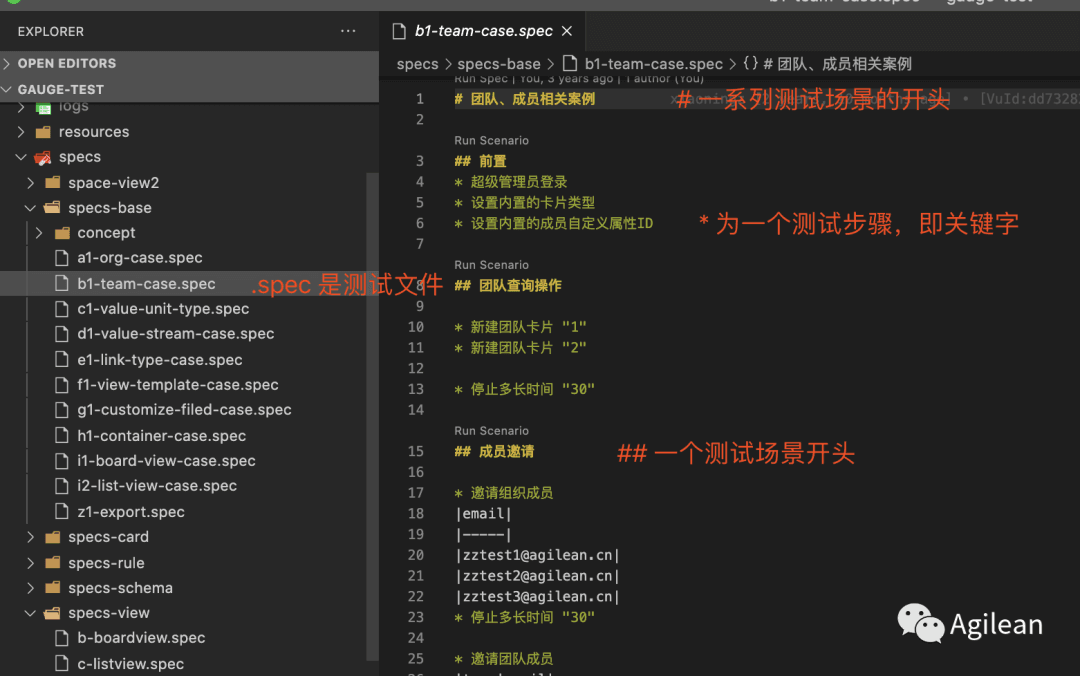Expand the concept folder chevron
Image resolution: width=1080 pixels, height=676 pixels.
coord(39,233)
